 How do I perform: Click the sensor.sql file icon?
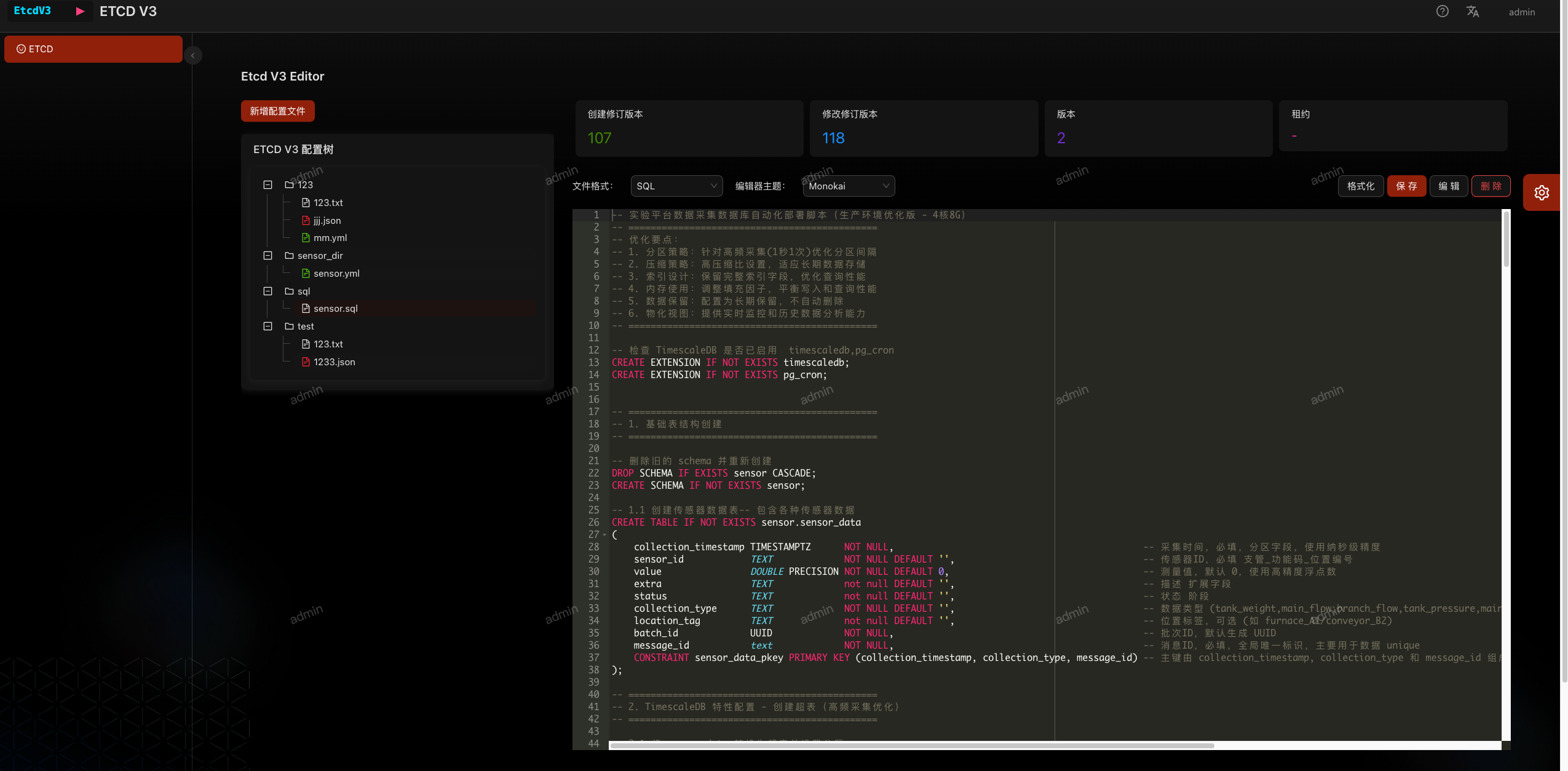click(306, 308)
